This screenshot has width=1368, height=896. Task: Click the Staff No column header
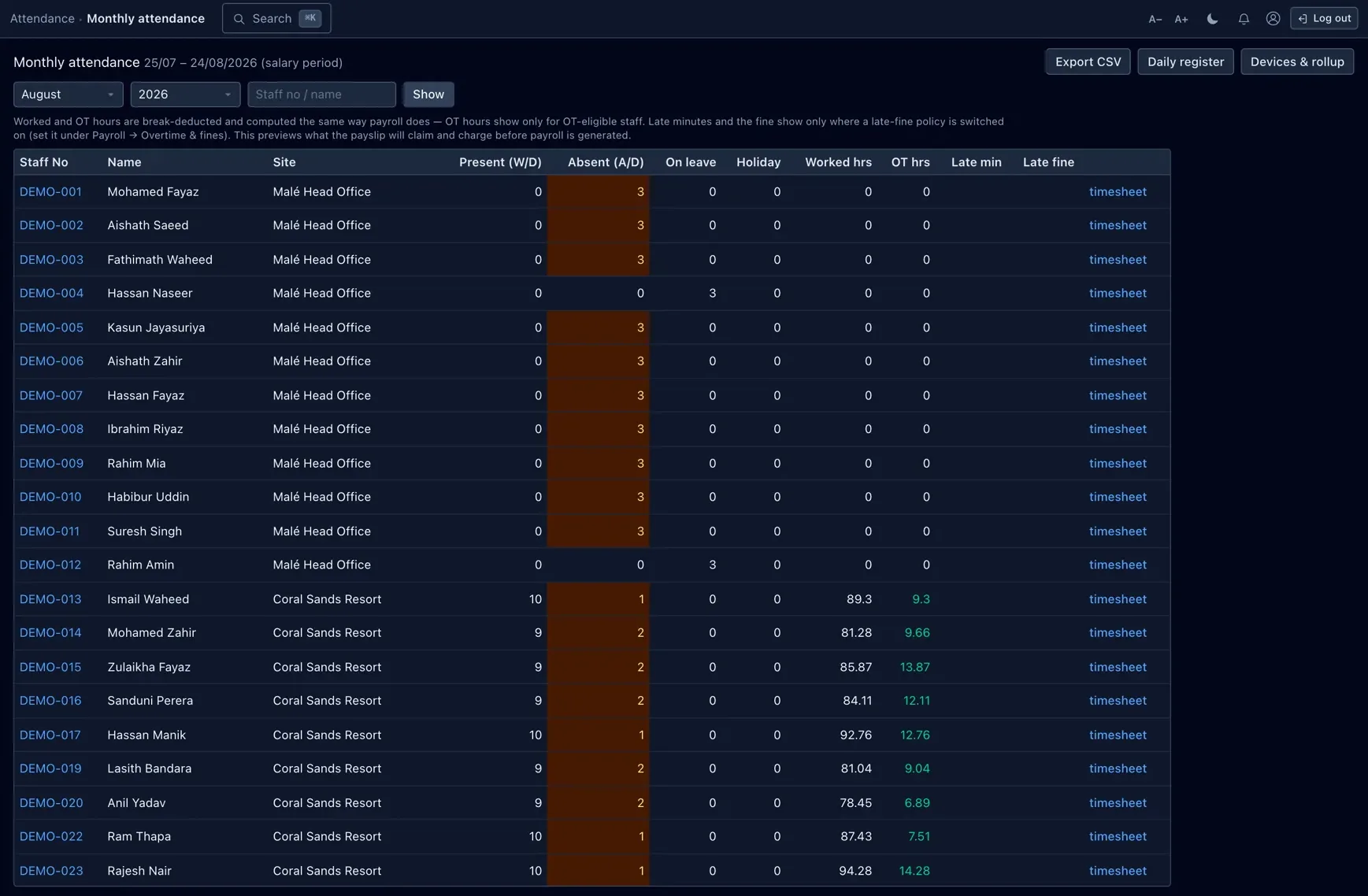[x=44, y=162]
